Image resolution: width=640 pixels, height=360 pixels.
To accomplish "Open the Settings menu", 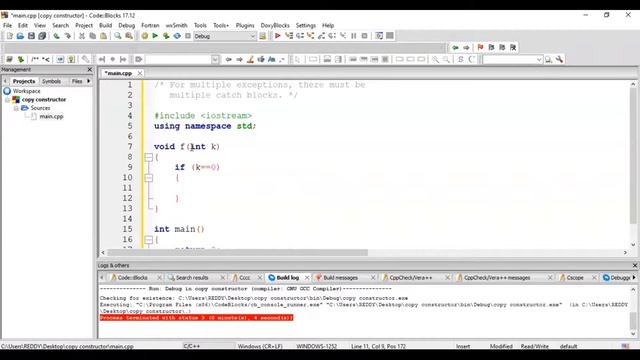I will point(306,25).
